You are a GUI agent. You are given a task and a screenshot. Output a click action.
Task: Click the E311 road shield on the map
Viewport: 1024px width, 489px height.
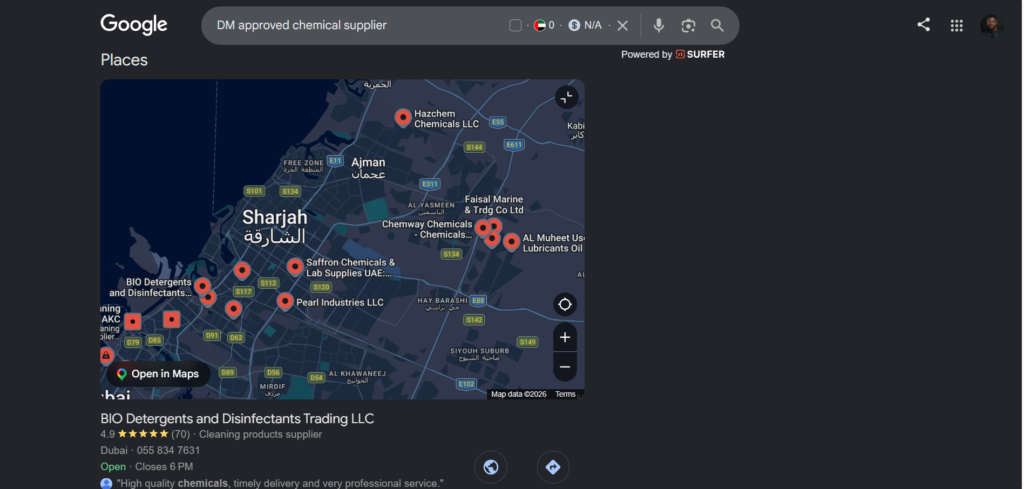coord(429,184)
